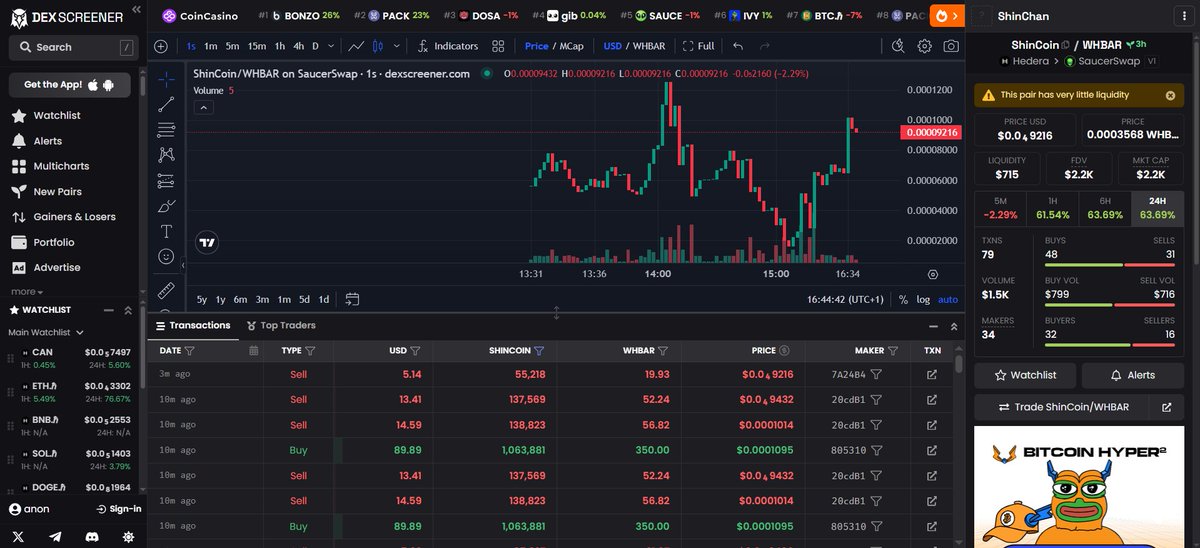This screenshot has height=548, width=1200.
Task: Add pair to Watchlist button
Action: coord(1025,375)
